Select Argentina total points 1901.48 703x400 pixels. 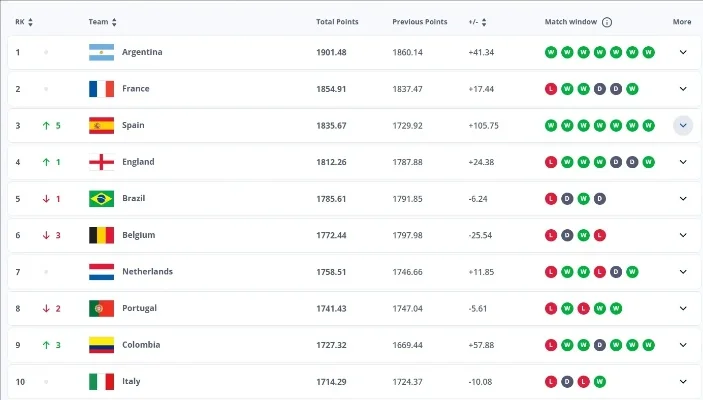pyautogui.click(x=331, y=52)
